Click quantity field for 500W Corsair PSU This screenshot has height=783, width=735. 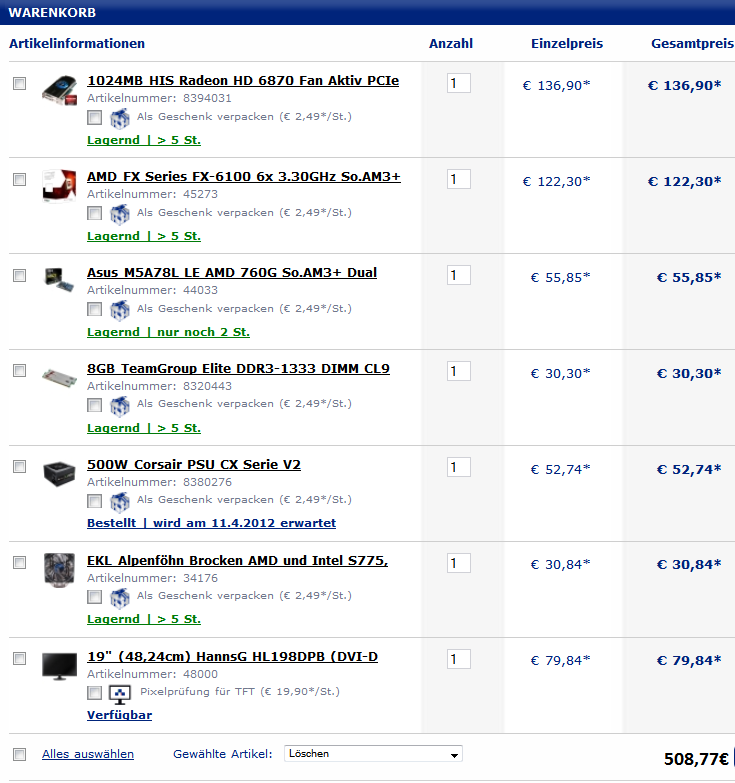coord(458,467)
